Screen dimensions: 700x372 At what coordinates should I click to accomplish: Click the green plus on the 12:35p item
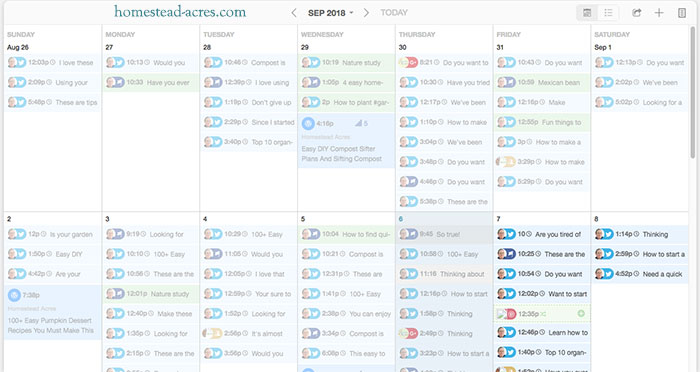click(x=581, y=313)
